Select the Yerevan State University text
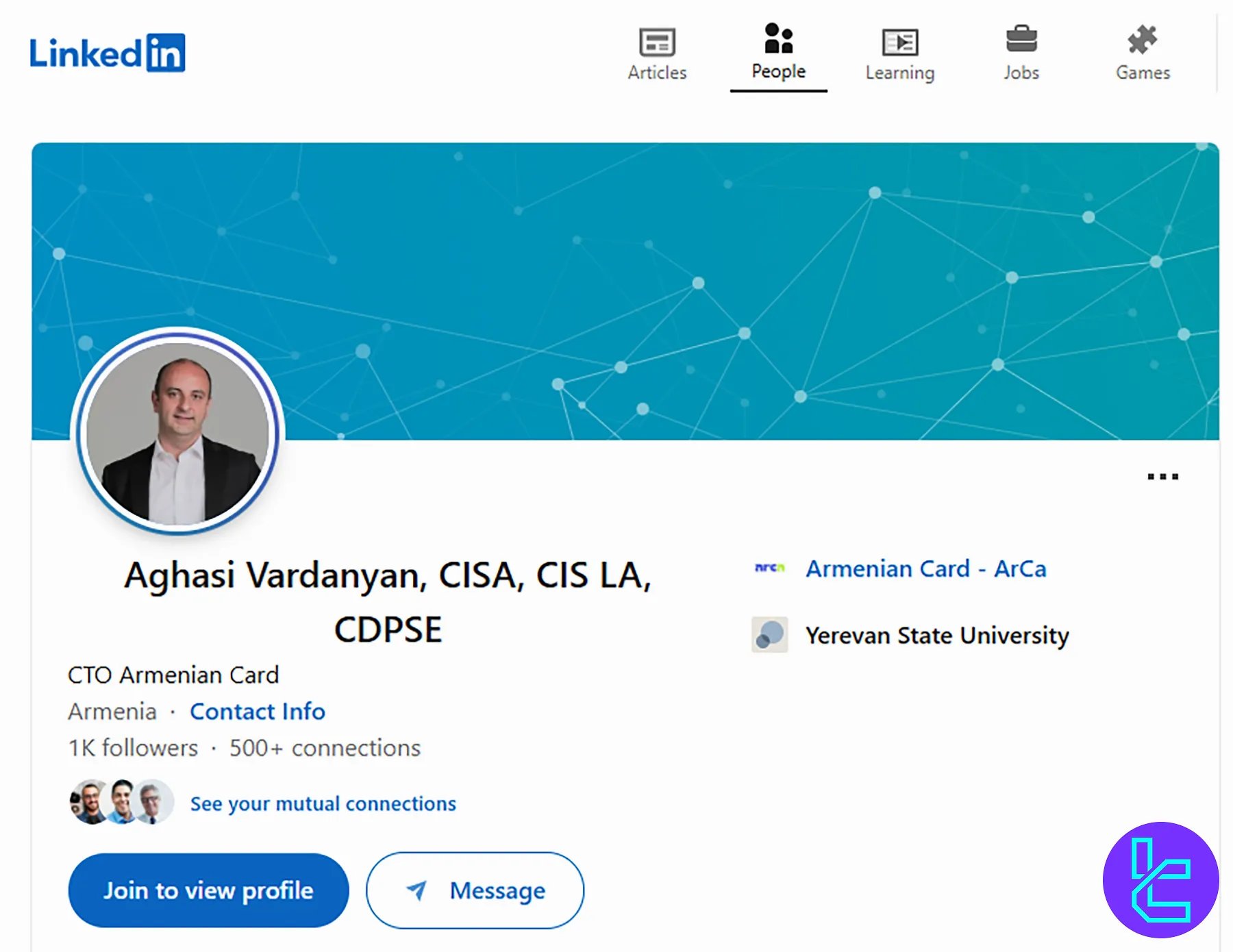Screen dimensions: 1233x952 (936, 636)
